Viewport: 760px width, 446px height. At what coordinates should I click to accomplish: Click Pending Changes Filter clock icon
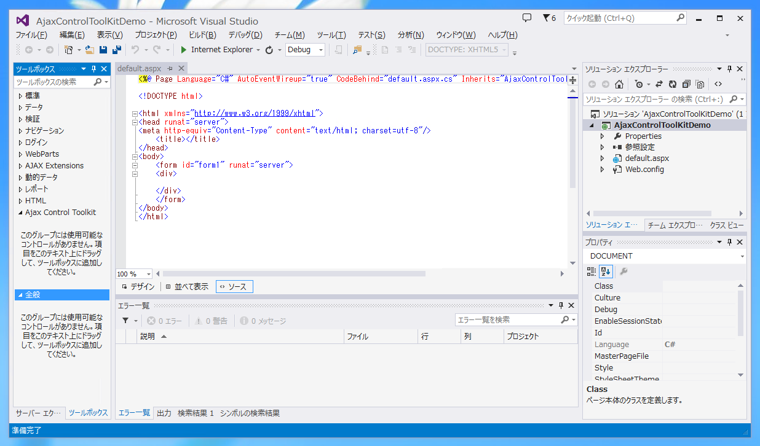coord(639,84)
